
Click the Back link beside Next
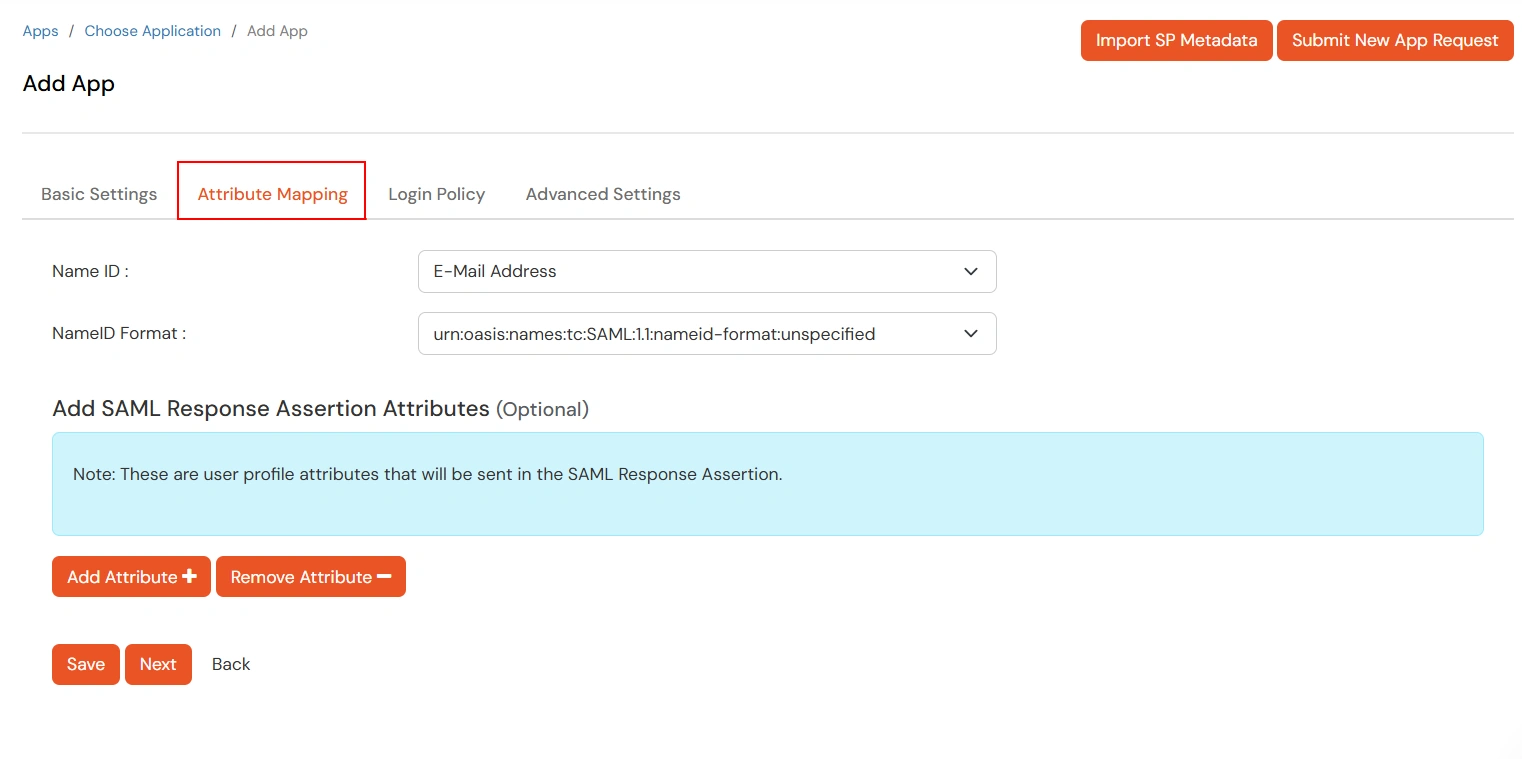pyautogui.click(x=230, y=663)
